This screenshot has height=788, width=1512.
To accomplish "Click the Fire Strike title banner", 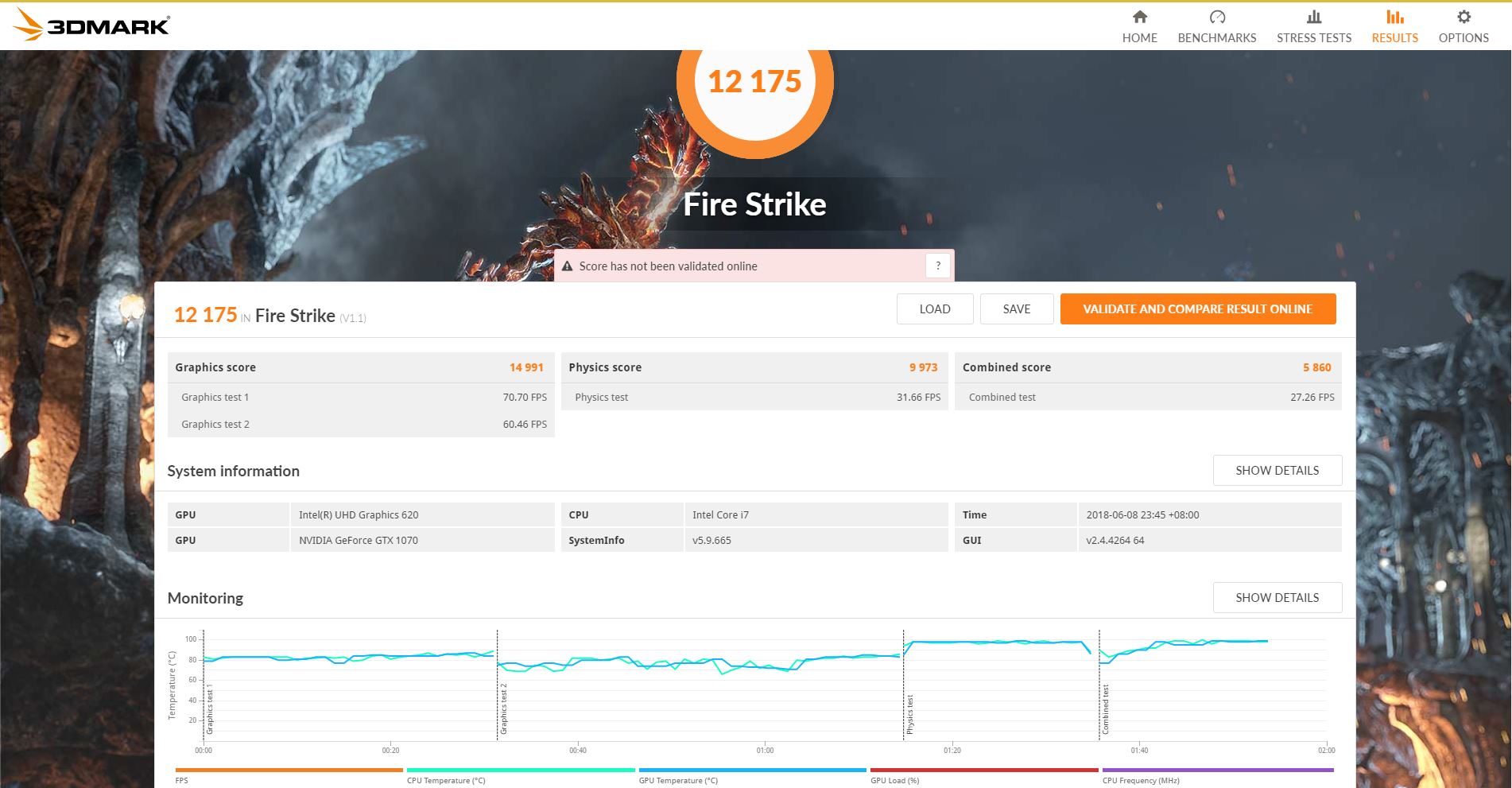I will coord(754,204).
